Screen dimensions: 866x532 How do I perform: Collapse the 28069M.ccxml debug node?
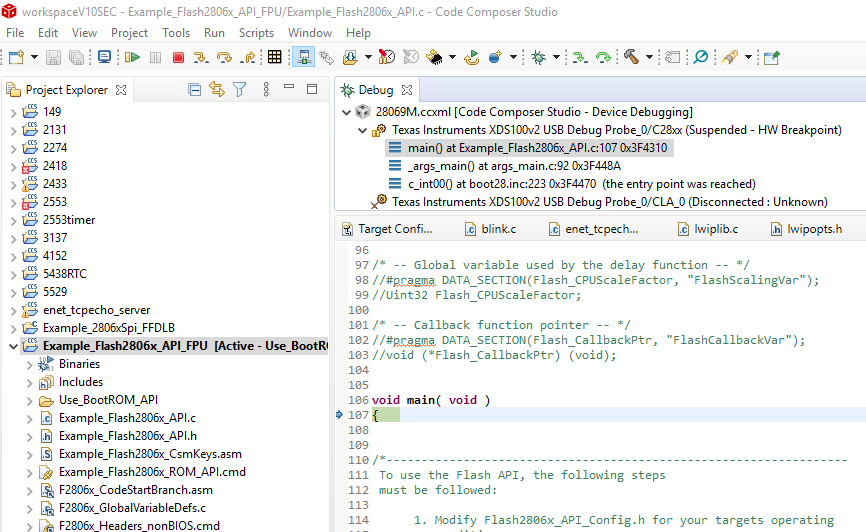click(346, 112)
